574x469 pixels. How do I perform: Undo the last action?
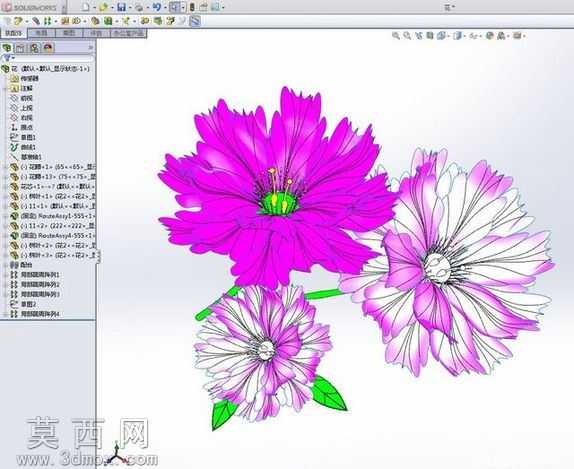[157, 7]
